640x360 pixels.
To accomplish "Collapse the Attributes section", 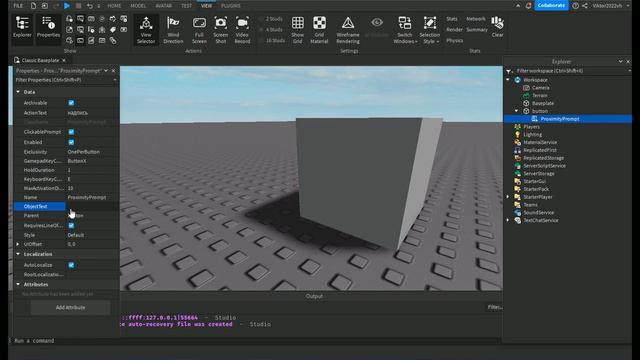I will point(18,284).
